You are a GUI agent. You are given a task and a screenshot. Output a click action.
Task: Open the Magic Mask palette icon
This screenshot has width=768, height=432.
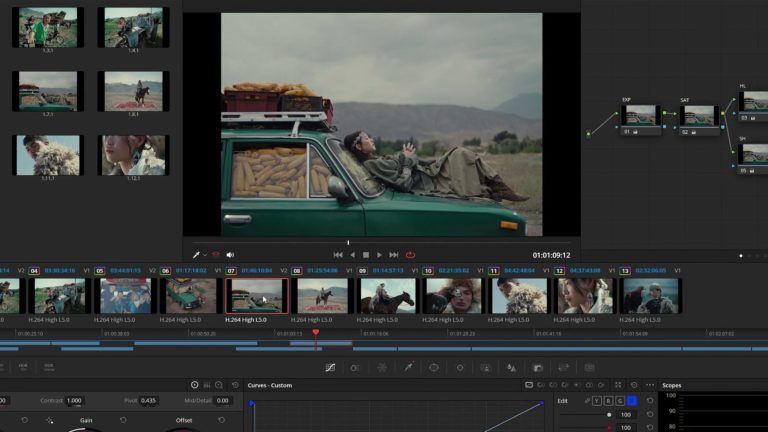[486, 367]
